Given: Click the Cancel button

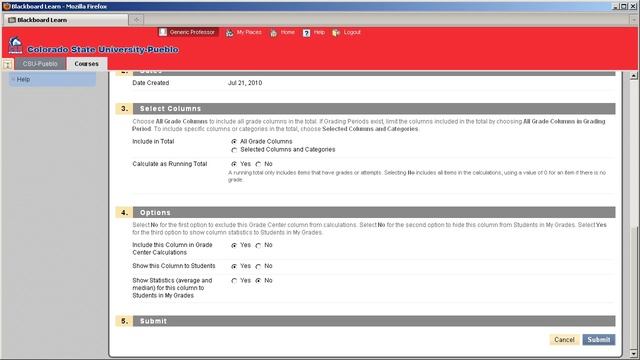Looking at the screenshot, I should pyautogui.click(x=564, y=340).
